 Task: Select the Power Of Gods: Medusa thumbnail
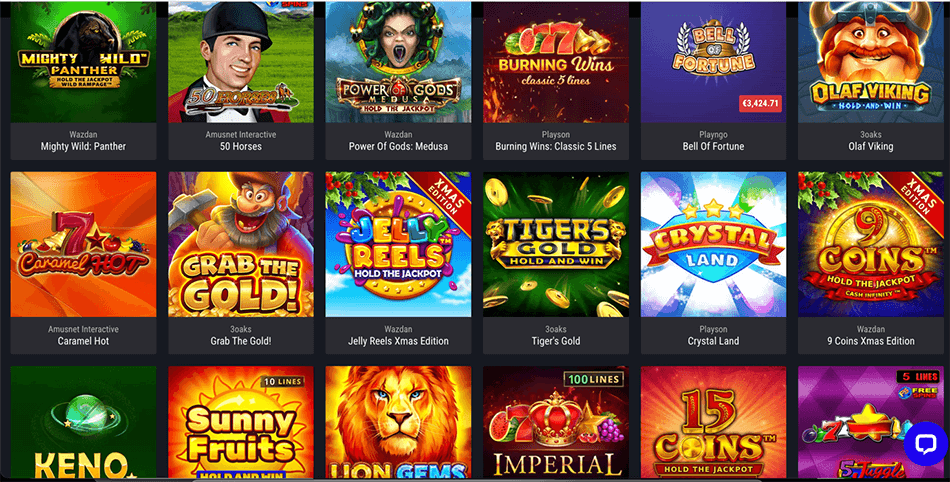pyautogui.click(x=398, y=62)
